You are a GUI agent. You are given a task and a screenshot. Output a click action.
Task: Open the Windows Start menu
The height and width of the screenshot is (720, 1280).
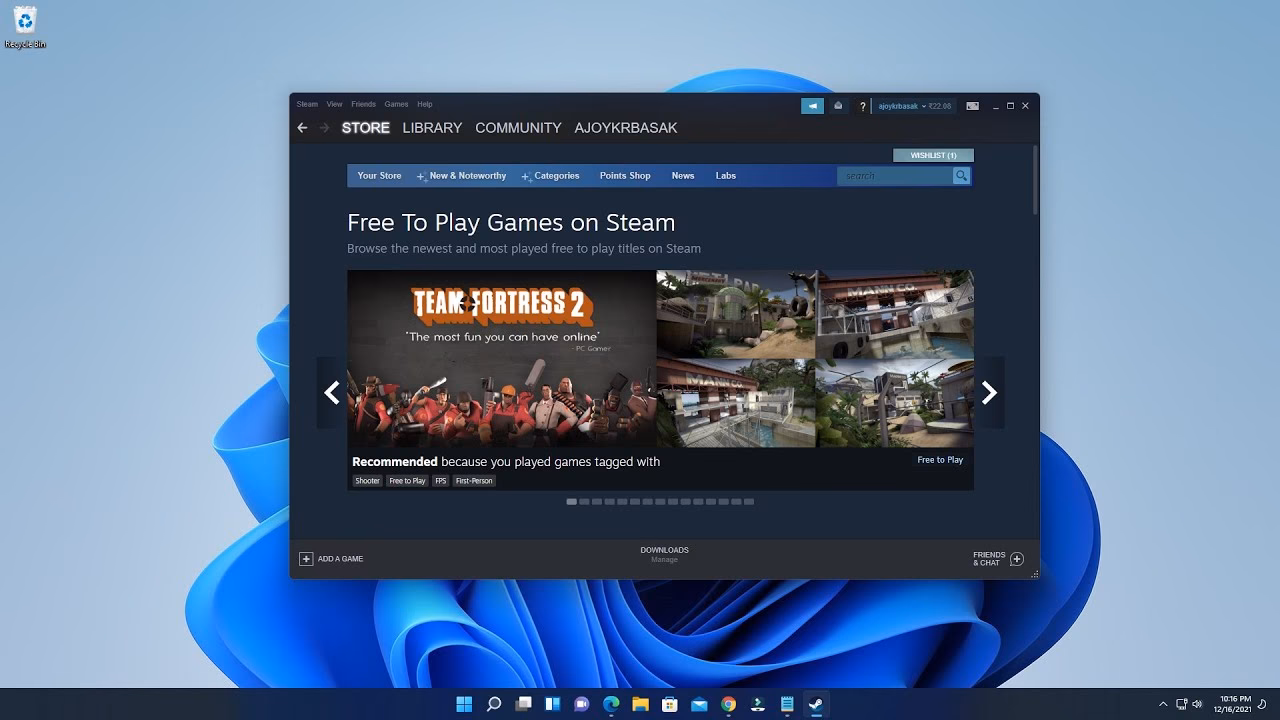[x=464, y=704]
